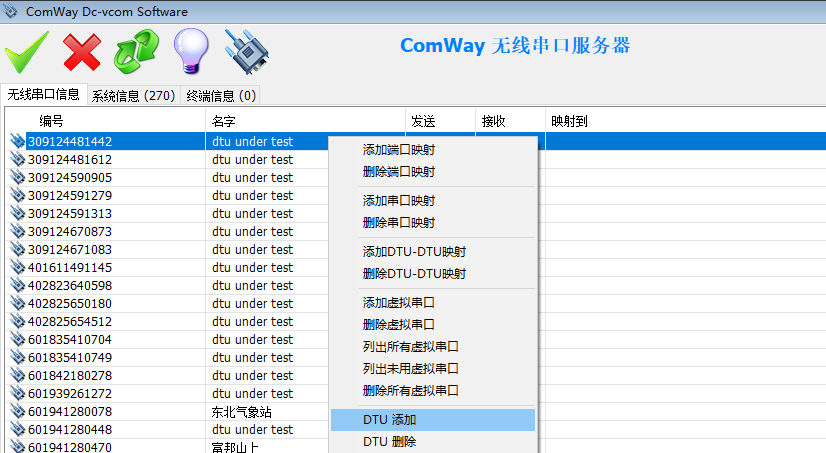Viewport: 826px width, 453px height.
Task: Click device icon for row 601941280470
Action: pos(17,447)
